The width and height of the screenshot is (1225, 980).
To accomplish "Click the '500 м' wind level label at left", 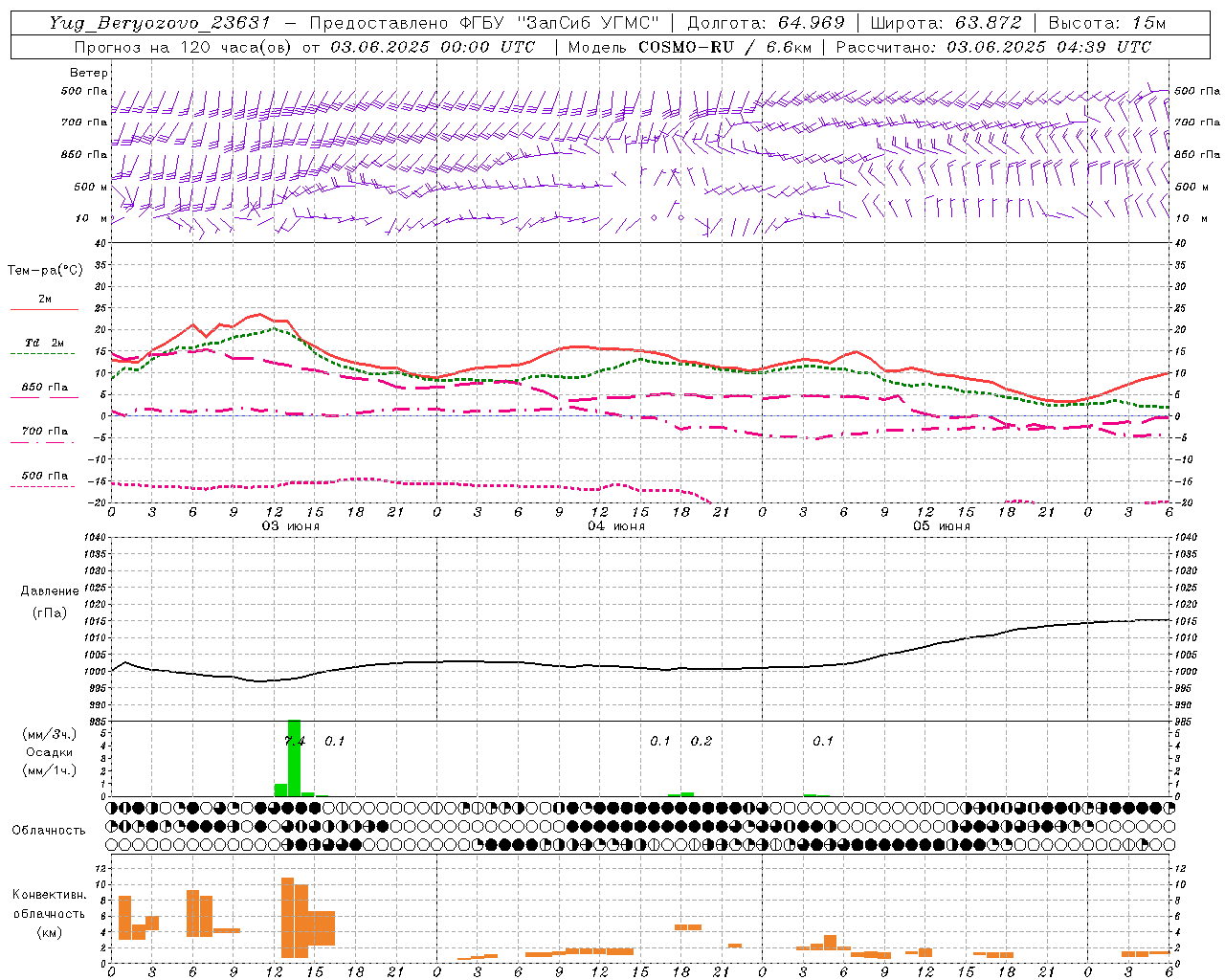I will 91,187.
